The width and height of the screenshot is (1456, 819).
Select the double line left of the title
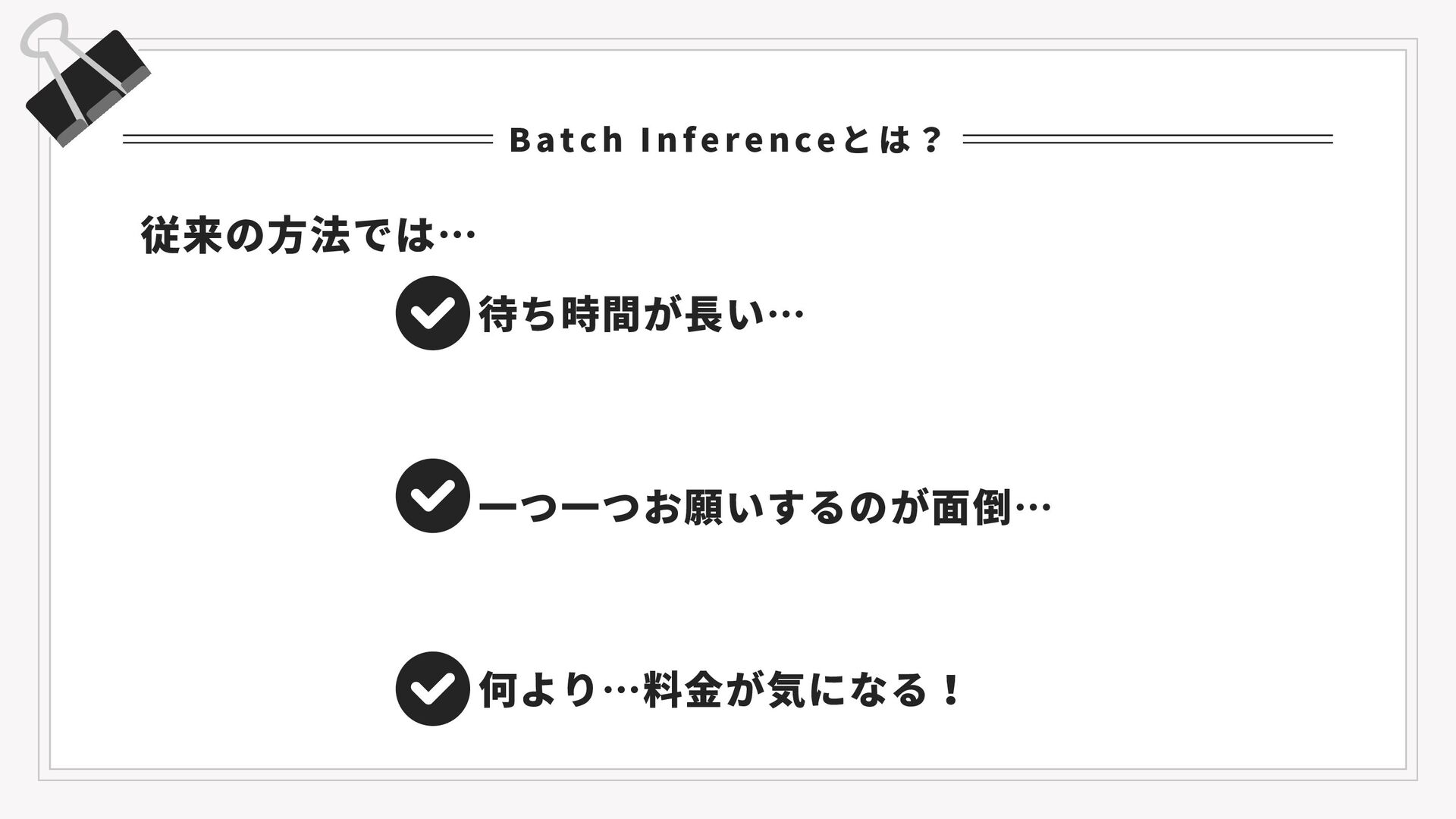(308, 139)
